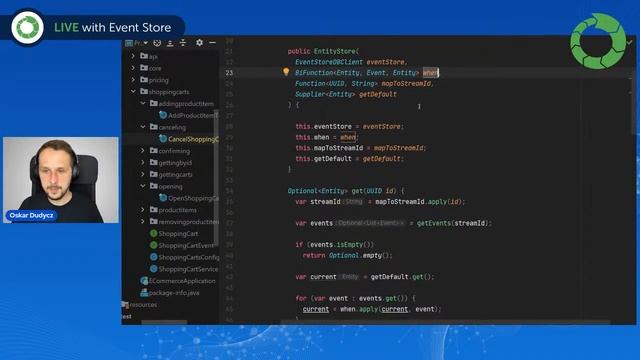Click 'events.isEmpty()' condition
This screenshot has width=640, height=360.
342,244
